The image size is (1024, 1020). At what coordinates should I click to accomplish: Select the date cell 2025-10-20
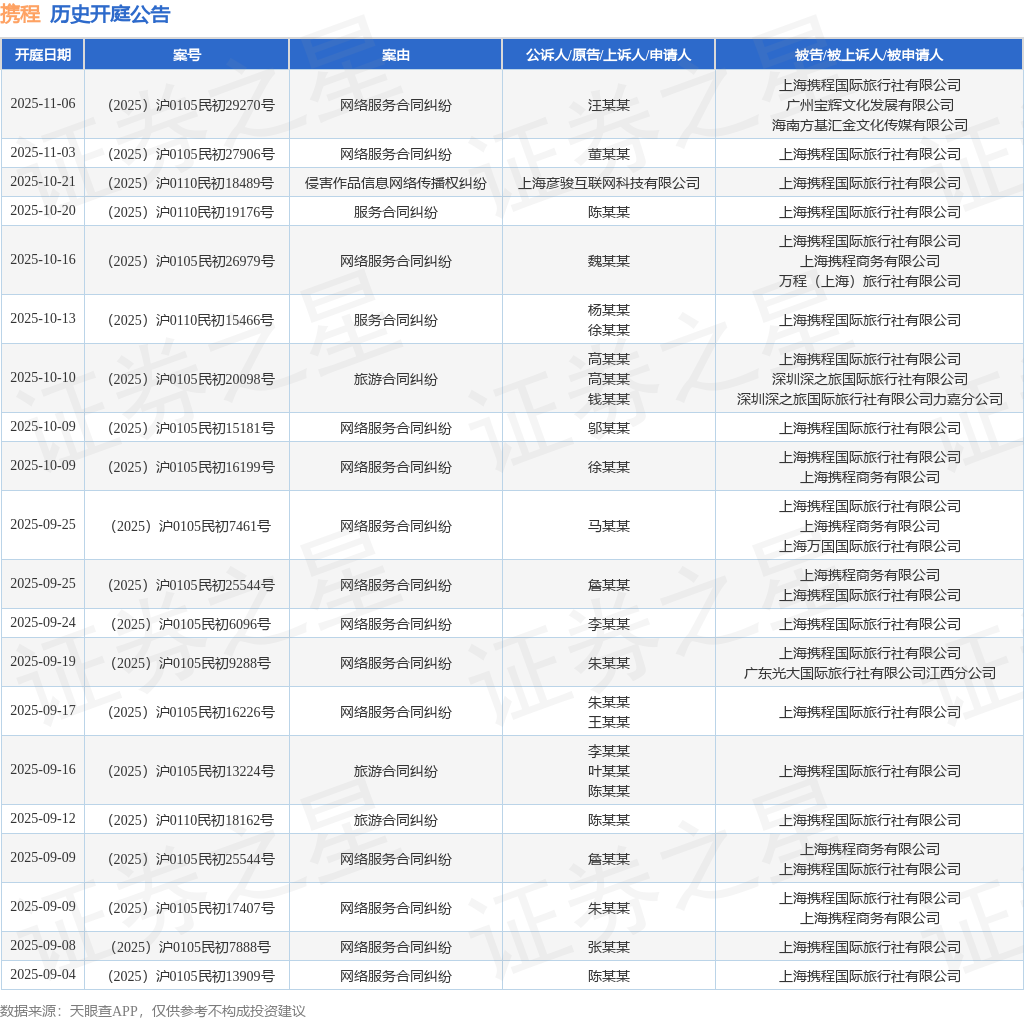coord(43,211)
